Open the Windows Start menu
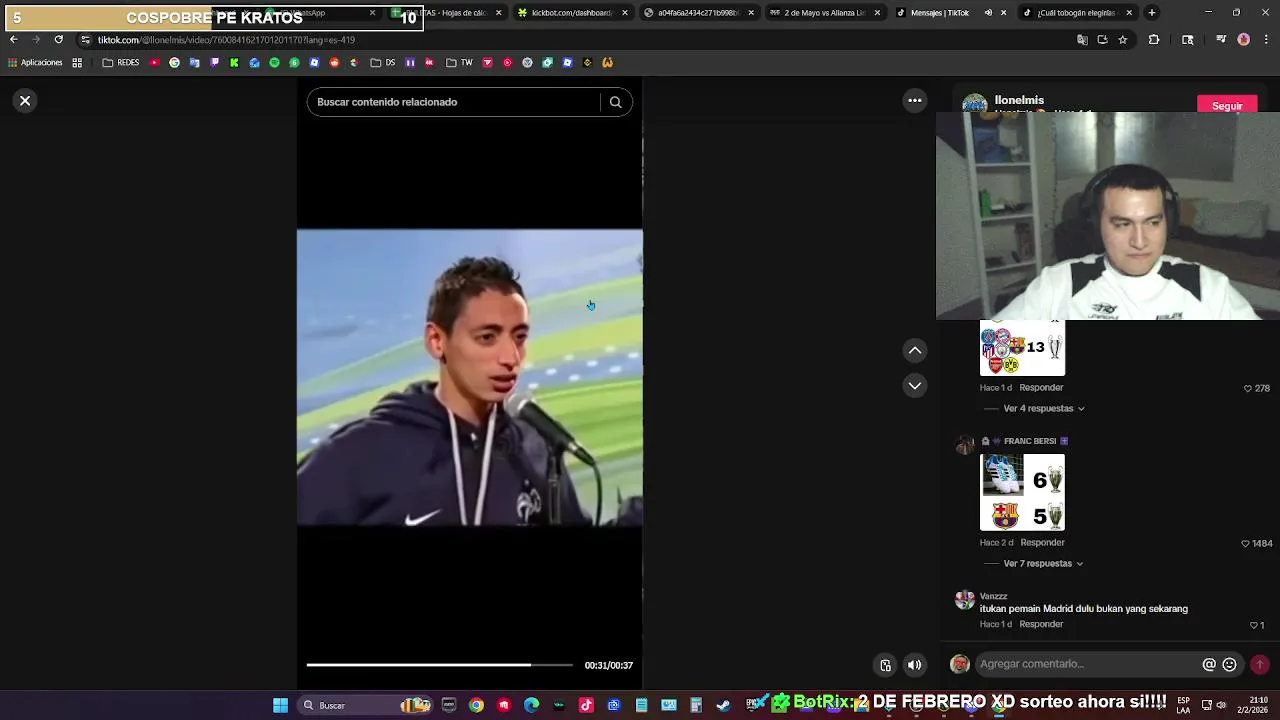1280x720 pixels. (281, 705)
